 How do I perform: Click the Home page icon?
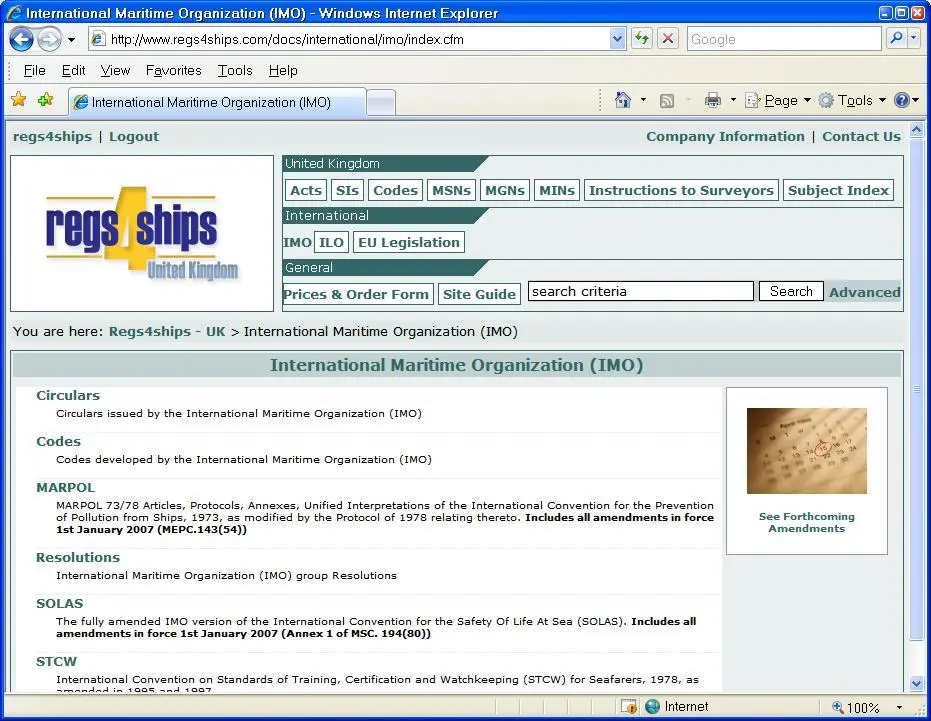tap(622, 100)
